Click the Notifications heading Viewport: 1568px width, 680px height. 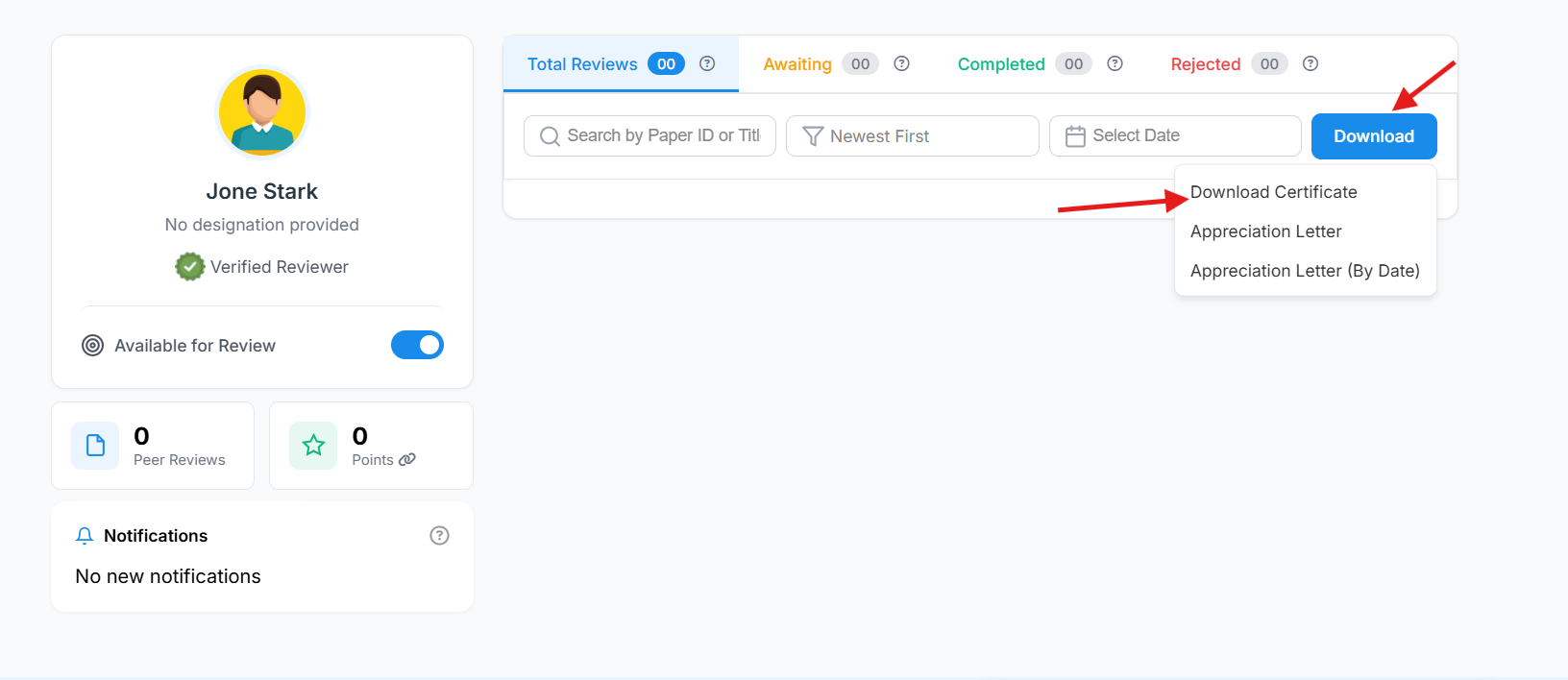[156, 536]
